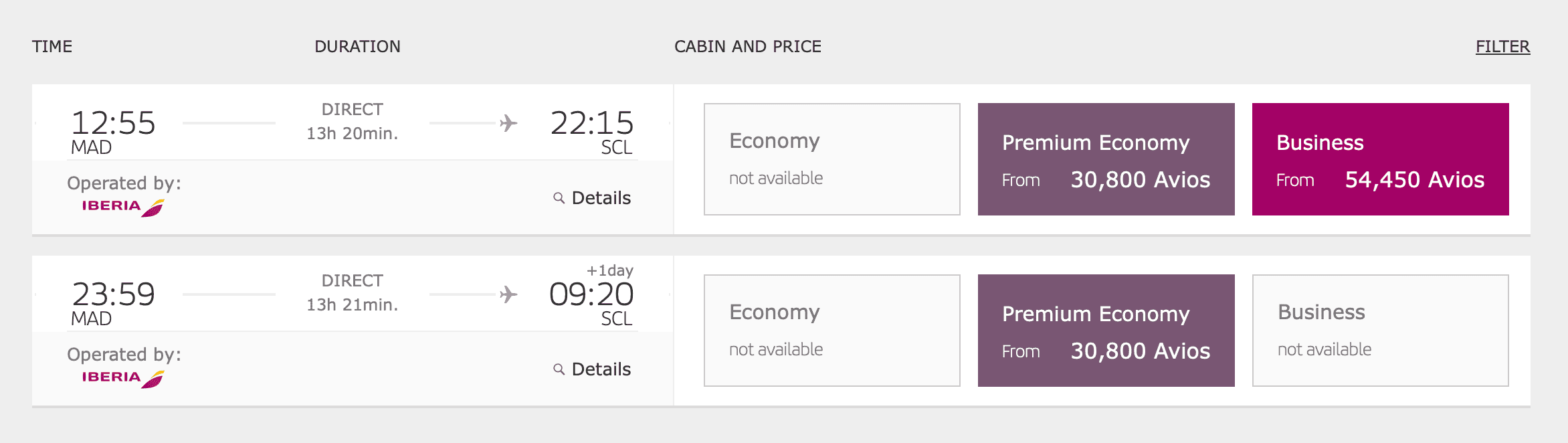
Task: Click the magnifier icon beside the 23:59 flight's Details
Action: (559, 369)
